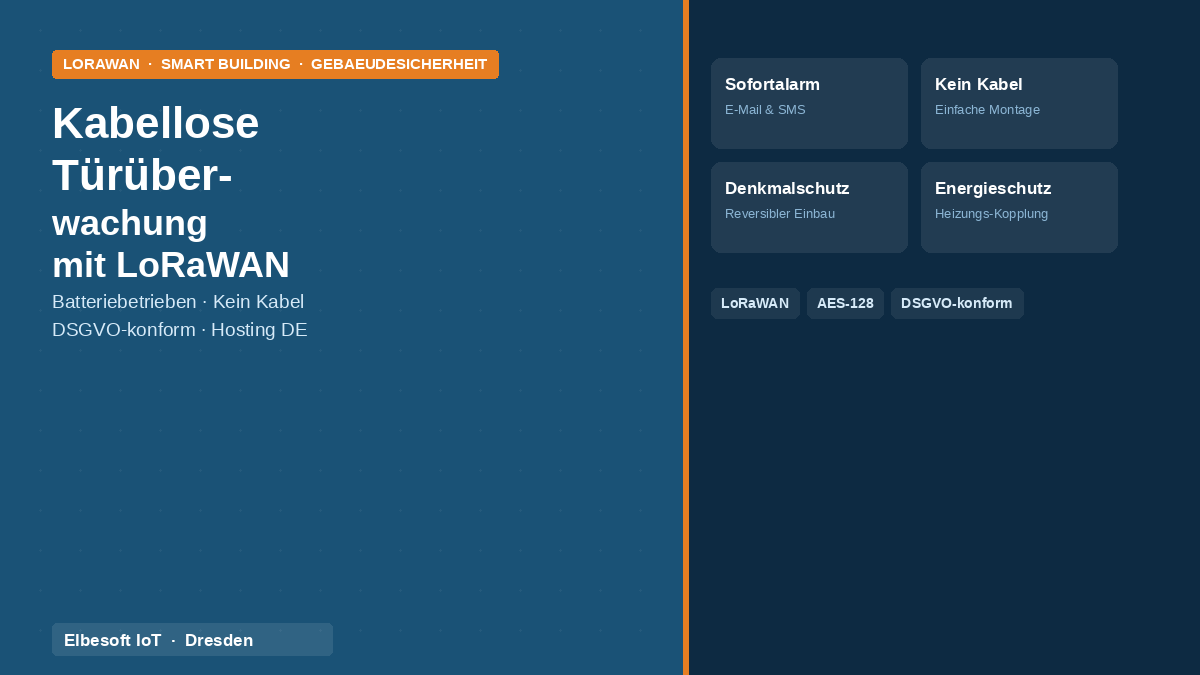Click the headline Kabellose Türüber-wachung

tap(156, 171)
